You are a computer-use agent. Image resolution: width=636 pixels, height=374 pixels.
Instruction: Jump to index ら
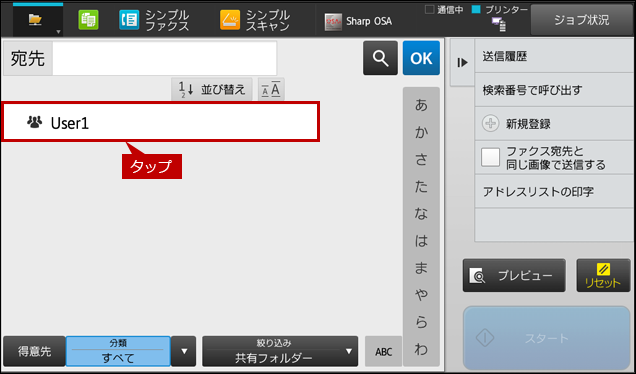click(x=421, y=322)
